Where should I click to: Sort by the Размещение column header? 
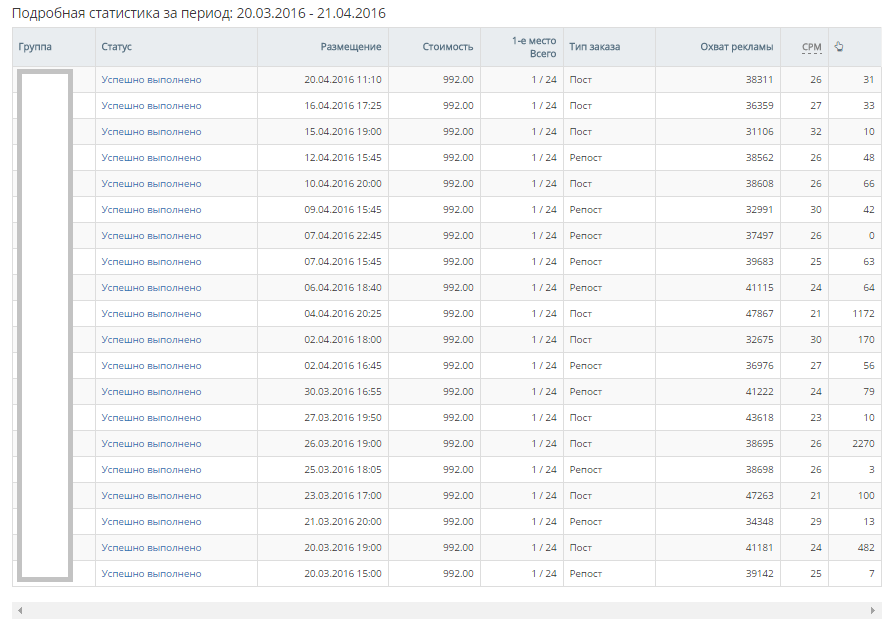[350, 47]
